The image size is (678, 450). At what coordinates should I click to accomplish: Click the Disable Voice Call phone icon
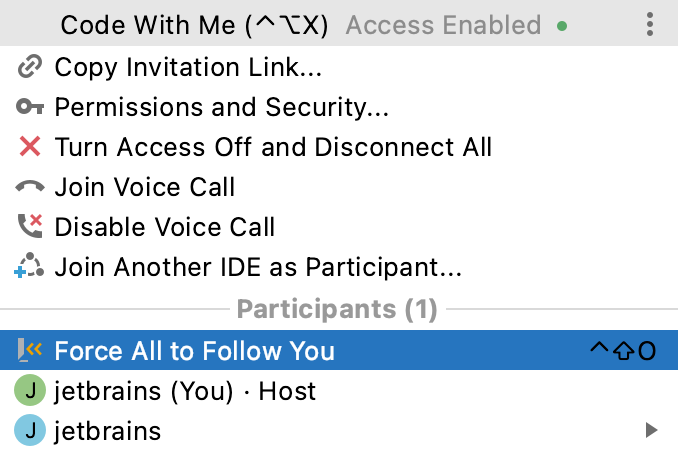pos(30,227)
